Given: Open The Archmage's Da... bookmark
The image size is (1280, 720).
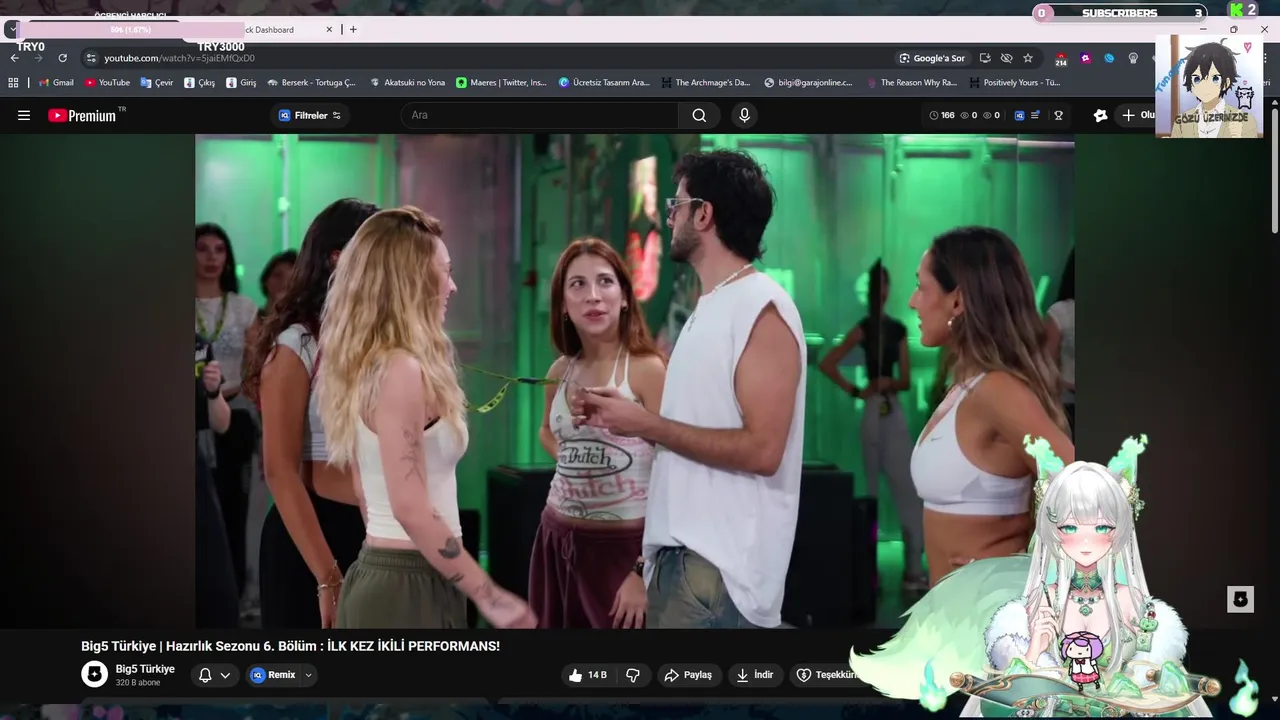Looking at the screenshot, I should pos(705,83).
